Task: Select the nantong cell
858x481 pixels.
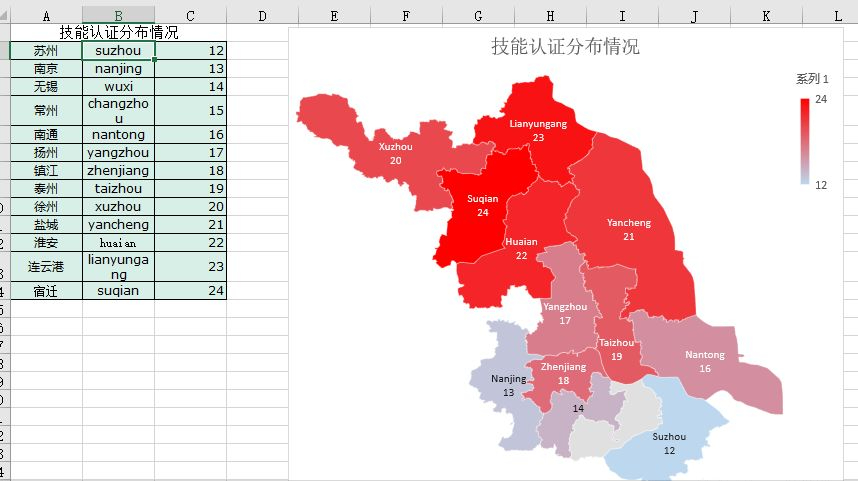Action: (x=118, y=135)
